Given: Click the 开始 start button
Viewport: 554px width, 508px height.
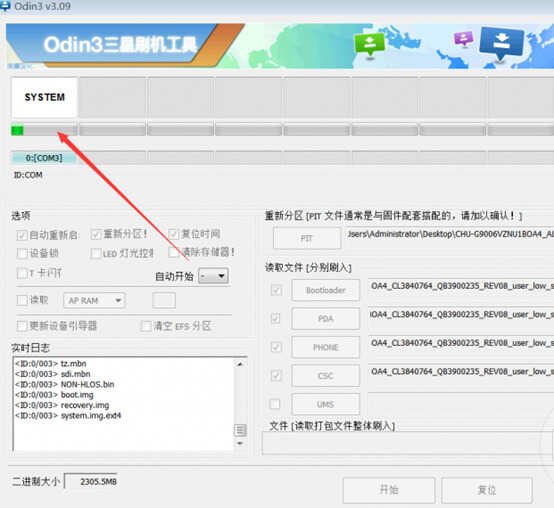Looking at the screenshot, I should pos(389,490).
